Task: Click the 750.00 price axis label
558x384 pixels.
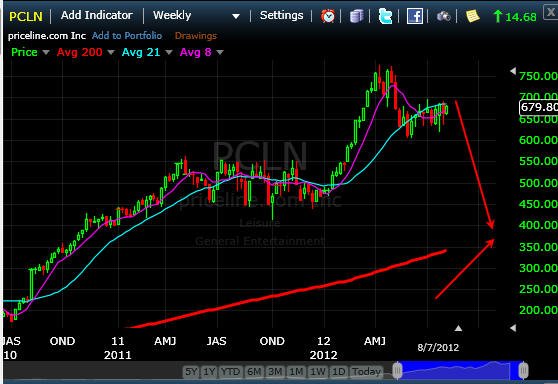Action: (x=538, y=76)
